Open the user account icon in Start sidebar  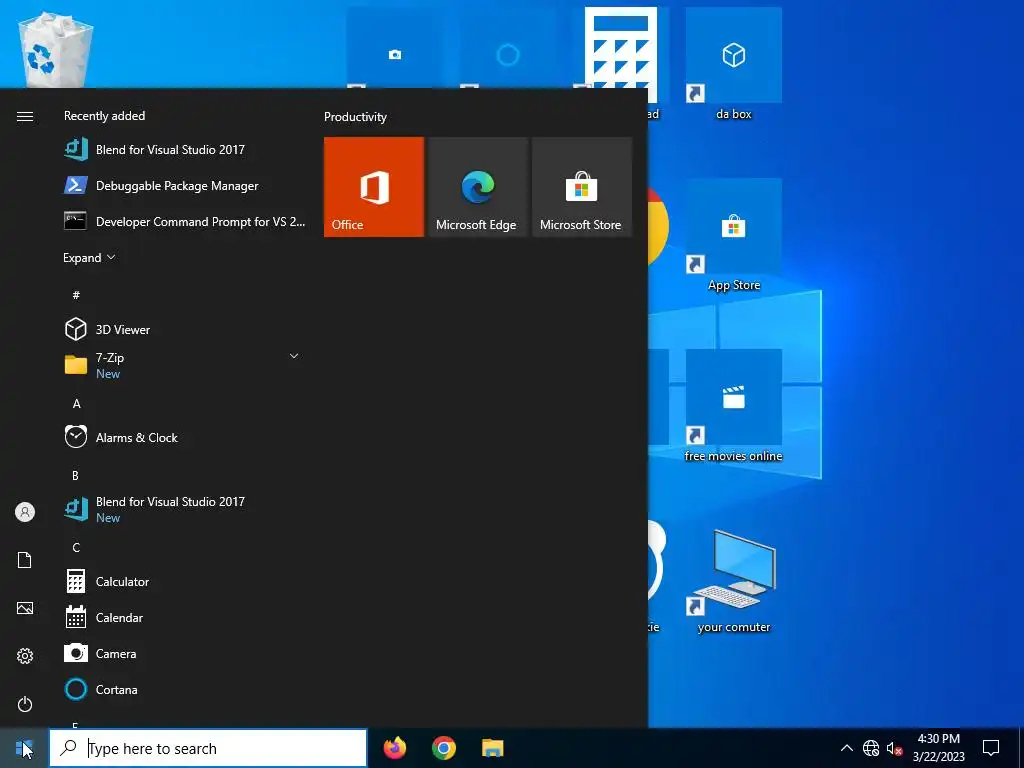tap(25, 512)
